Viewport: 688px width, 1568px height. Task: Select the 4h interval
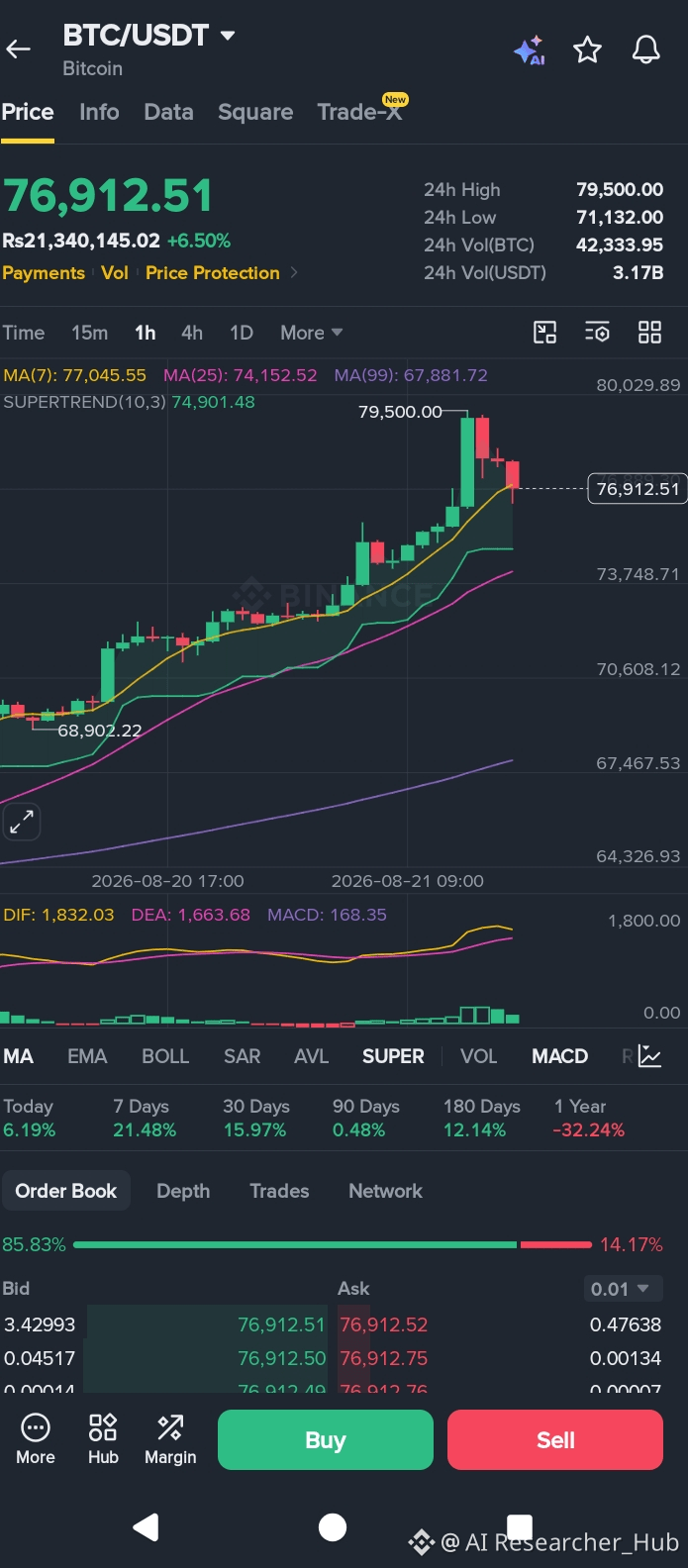point(192,333)
